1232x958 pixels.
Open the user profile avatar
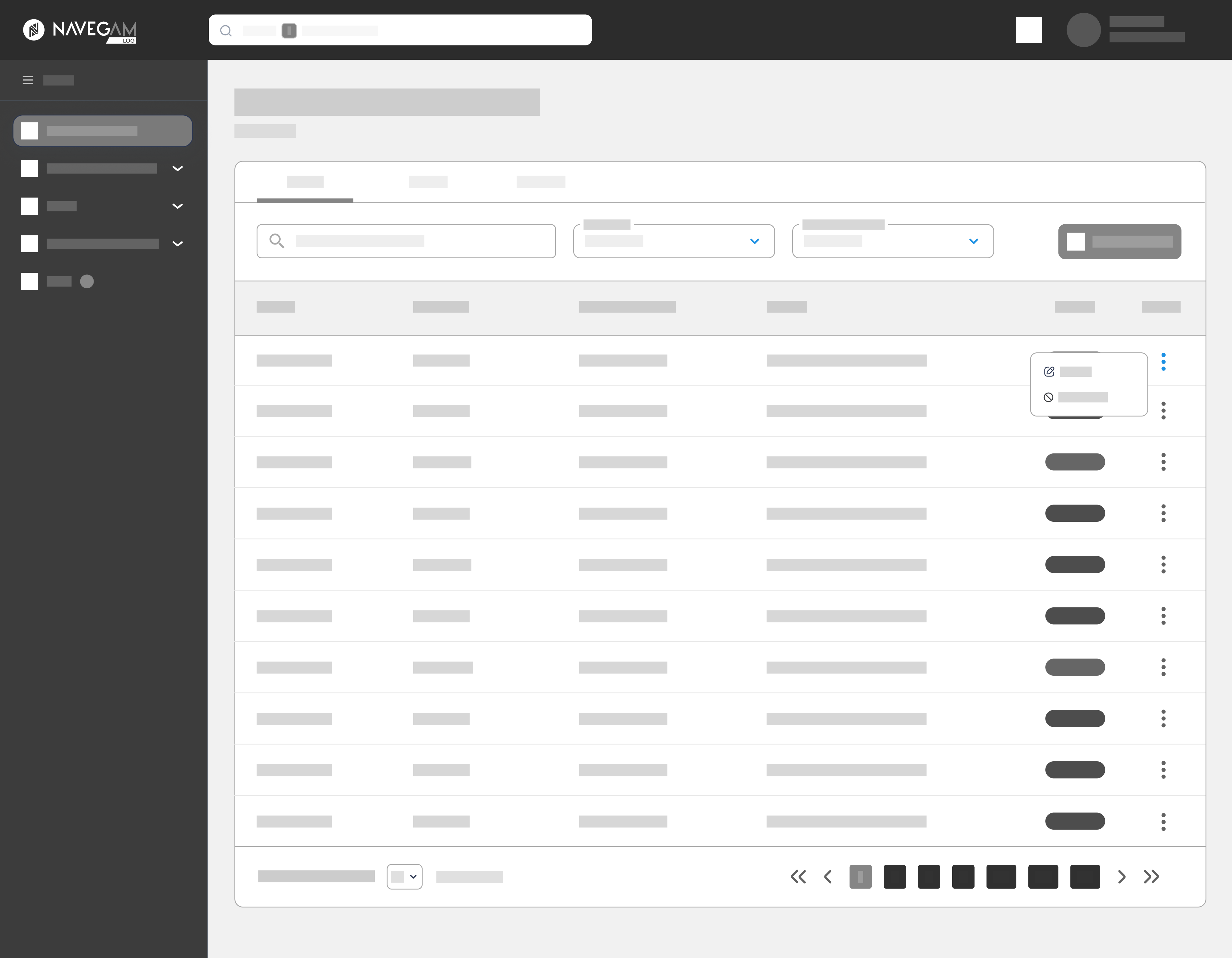1084,29
